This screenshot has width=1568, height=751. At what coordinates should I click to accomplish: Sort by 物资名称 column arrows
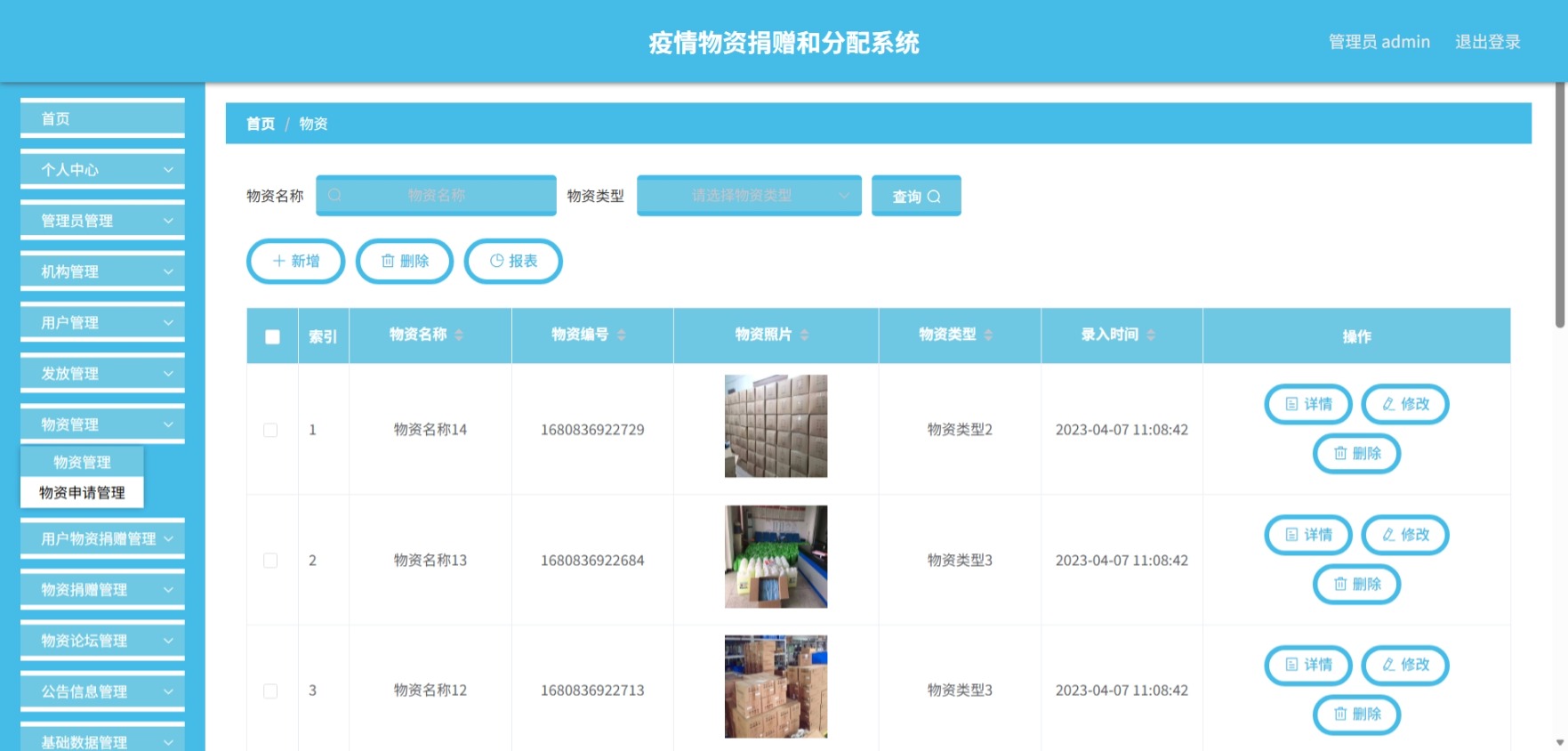[x=459, y=335]
